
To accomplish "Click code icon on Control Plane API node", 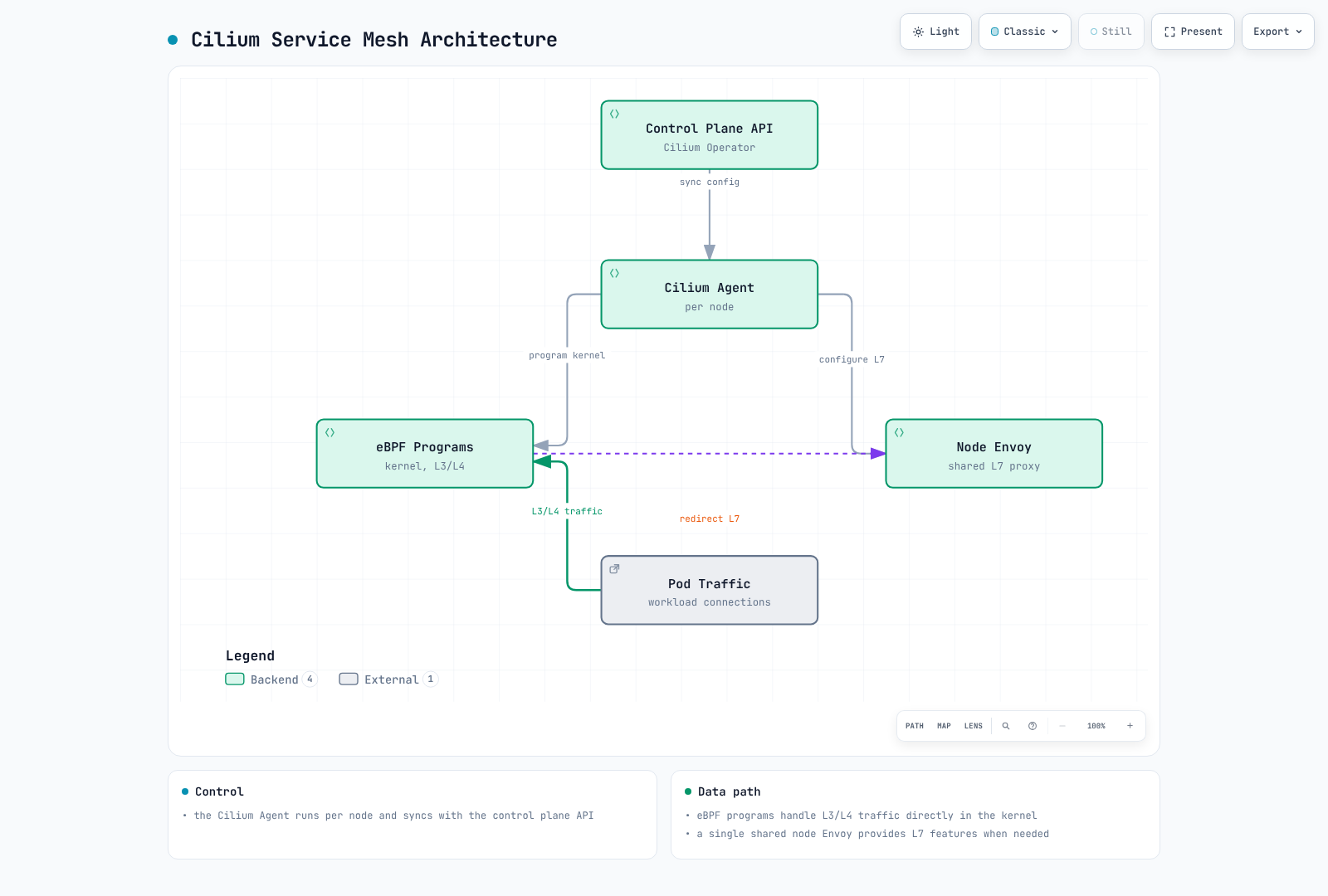I will tap(615, 114).
